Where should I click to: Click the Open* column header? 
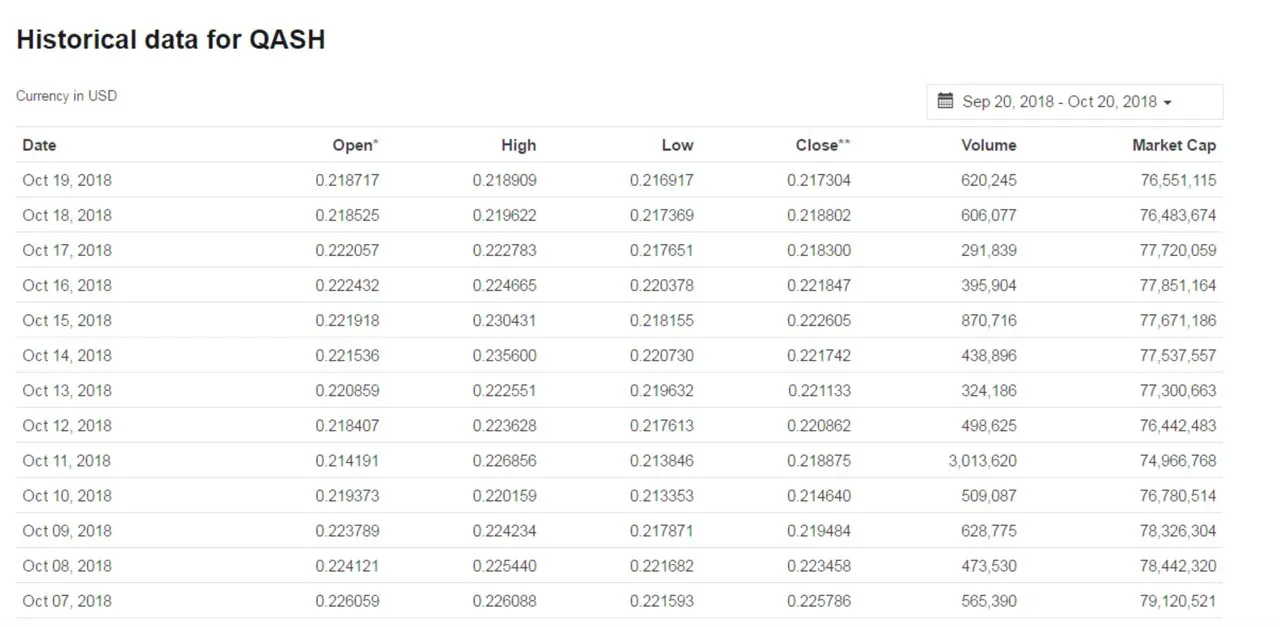356,145
